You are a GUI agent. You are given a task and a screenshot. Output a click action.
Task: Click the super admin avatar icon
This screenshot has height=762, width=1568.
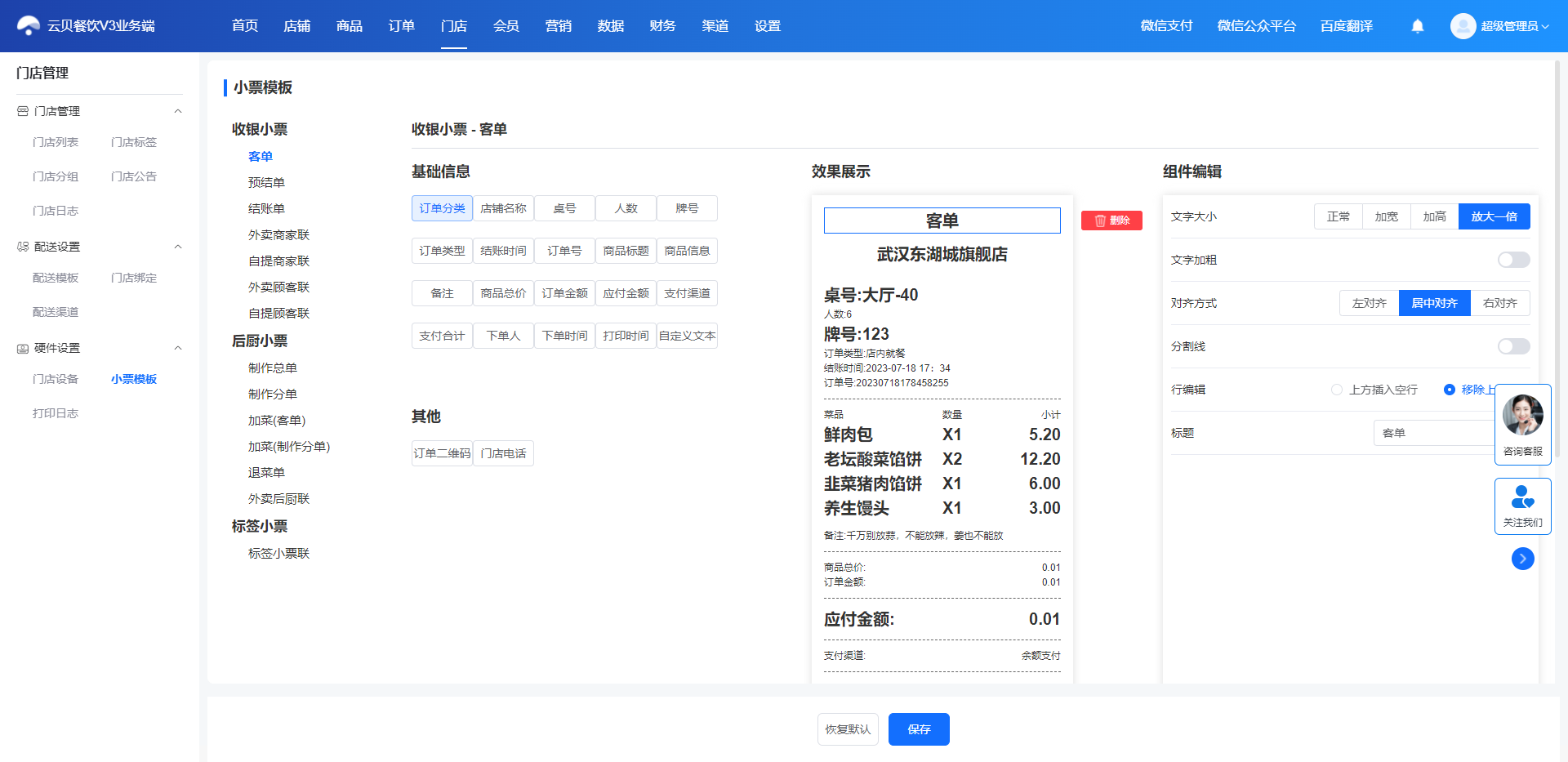1463,26
